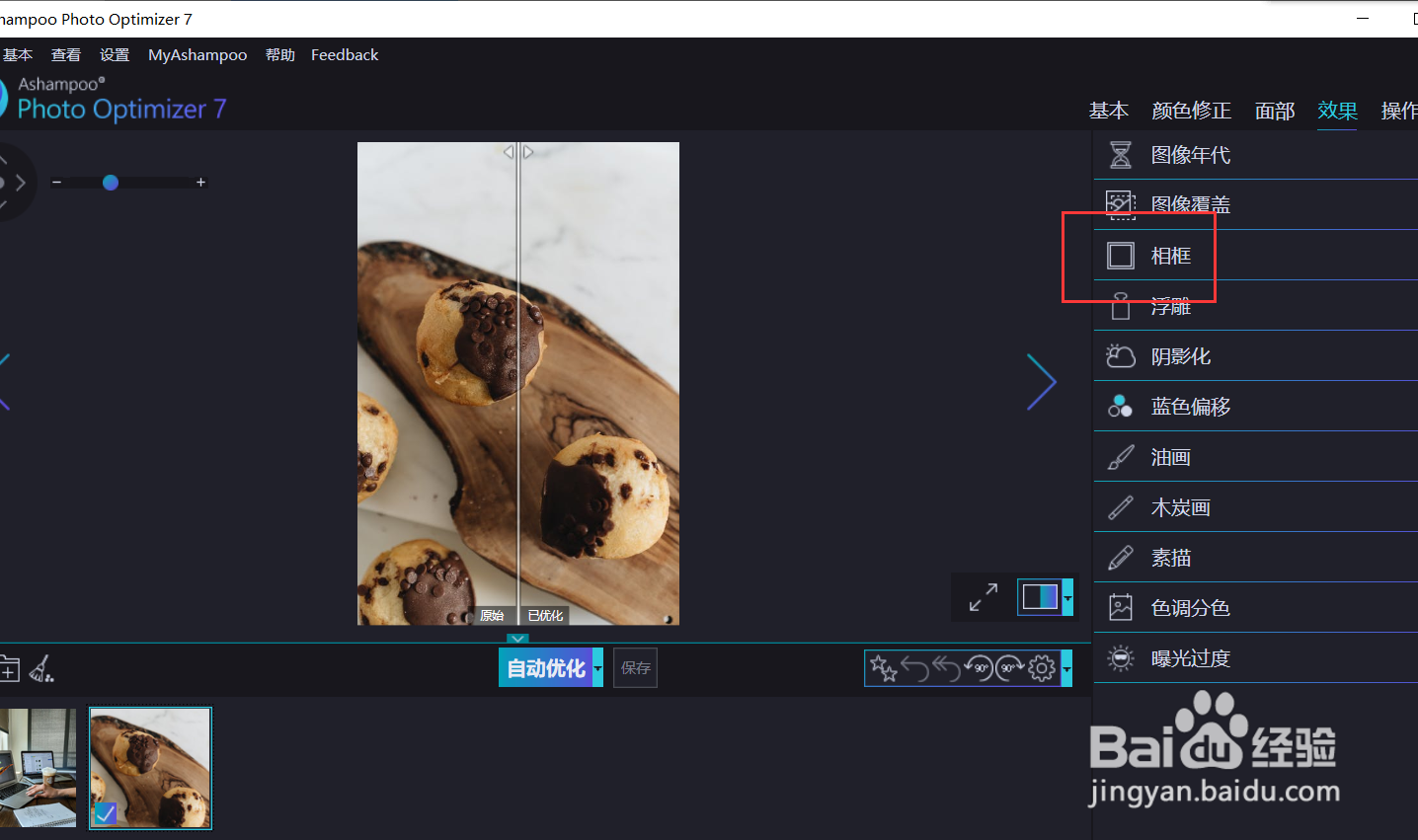Open the 设置 menu

pyautogui.click(x=115, y=55)
